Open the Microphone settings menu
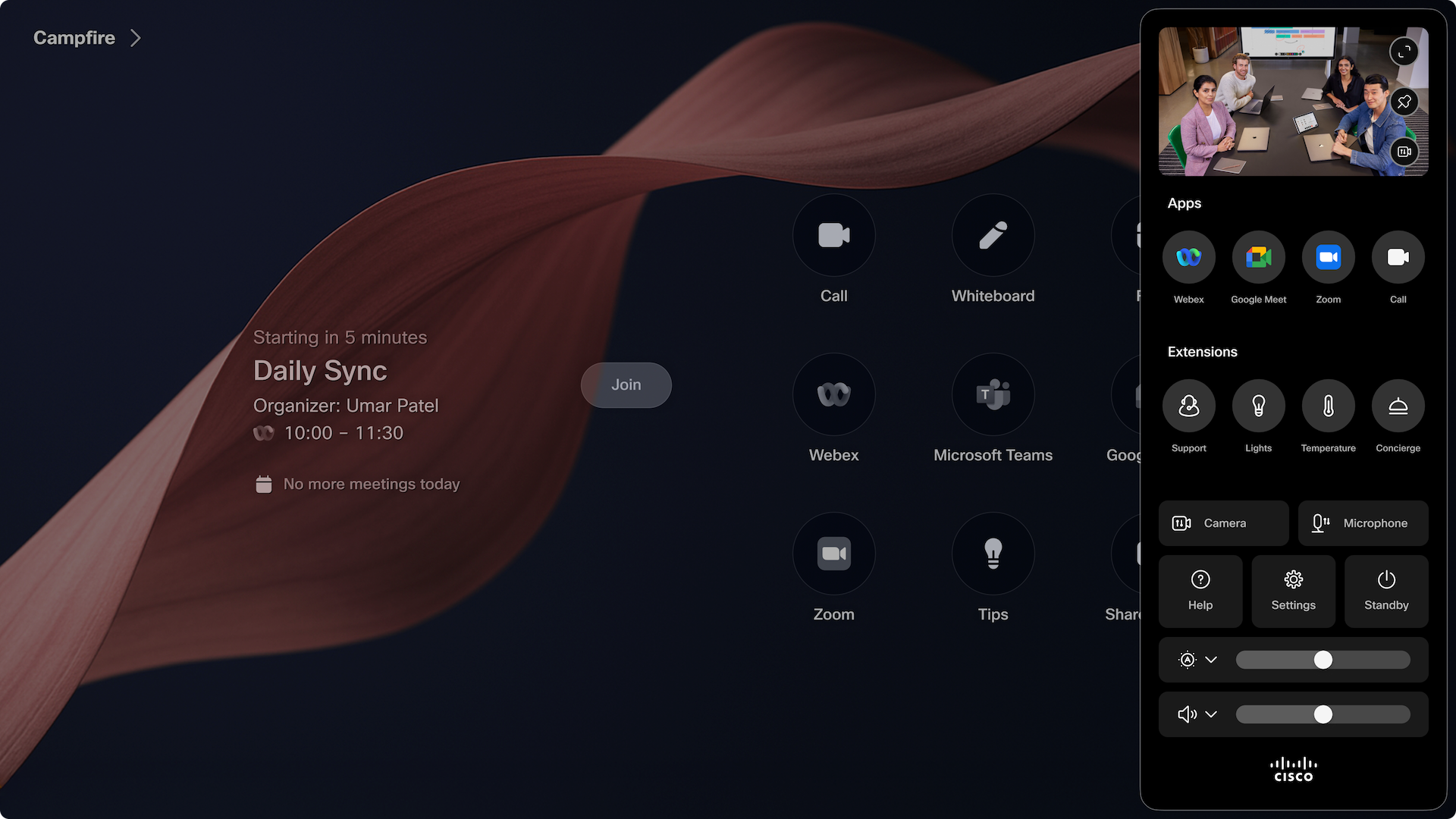This screenshot has width=1456, height=819. (x=1363, y=522)
